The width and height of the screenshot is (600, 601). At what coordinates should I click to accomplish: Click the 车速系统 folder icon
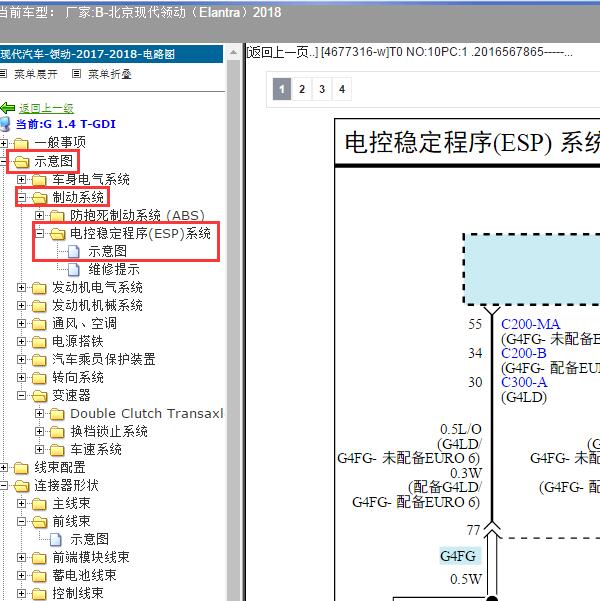(x=57, y=450)
